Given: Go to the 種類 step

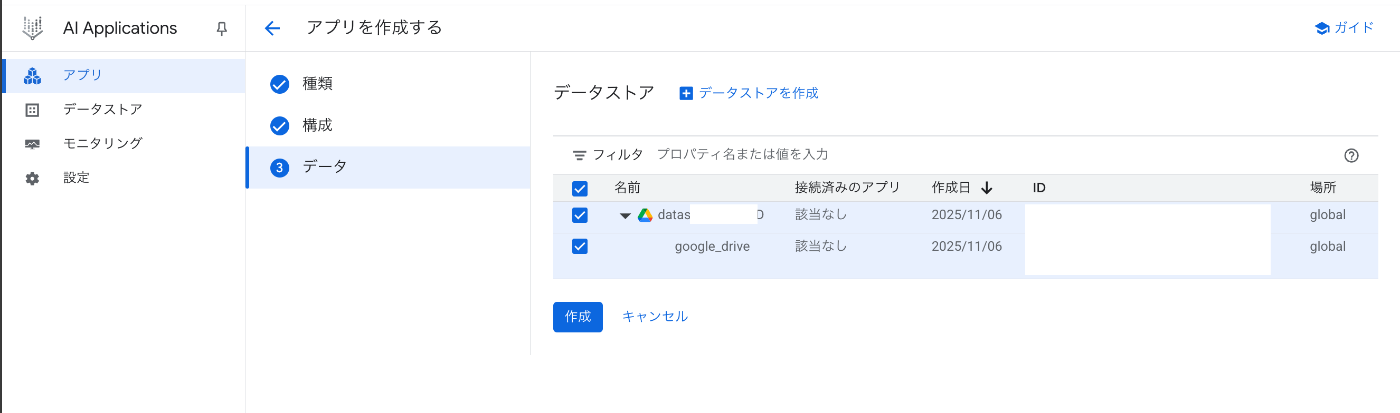Looking at the screenshot, I should (317, 84).
